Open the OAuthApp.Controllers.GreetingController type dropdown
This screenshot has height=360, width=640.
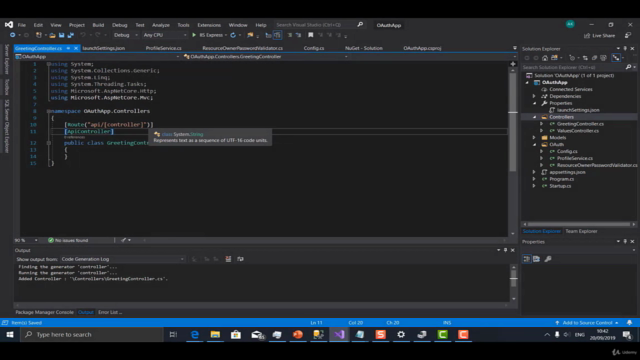pyautogui.click(x=266, y=57)
